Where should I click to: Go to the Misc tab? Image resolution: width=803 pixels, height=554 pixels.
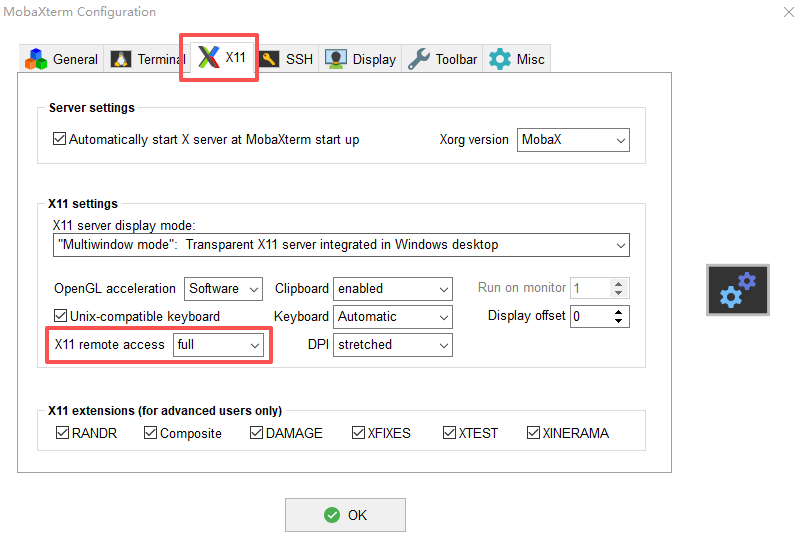pos(517,59)
